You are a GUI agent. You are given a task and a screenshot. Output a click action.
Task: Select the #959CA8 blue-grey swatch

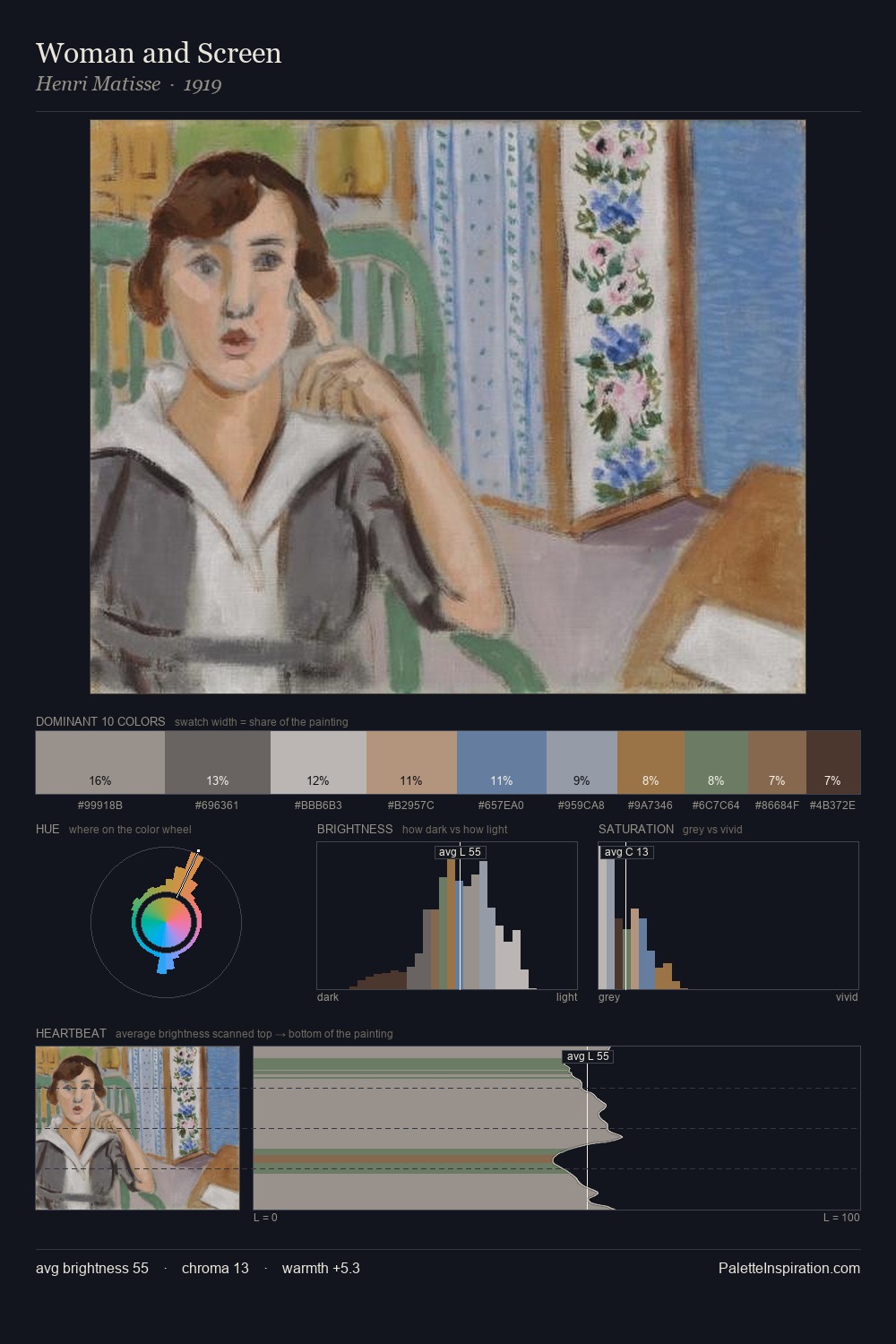tap(582, 762)
